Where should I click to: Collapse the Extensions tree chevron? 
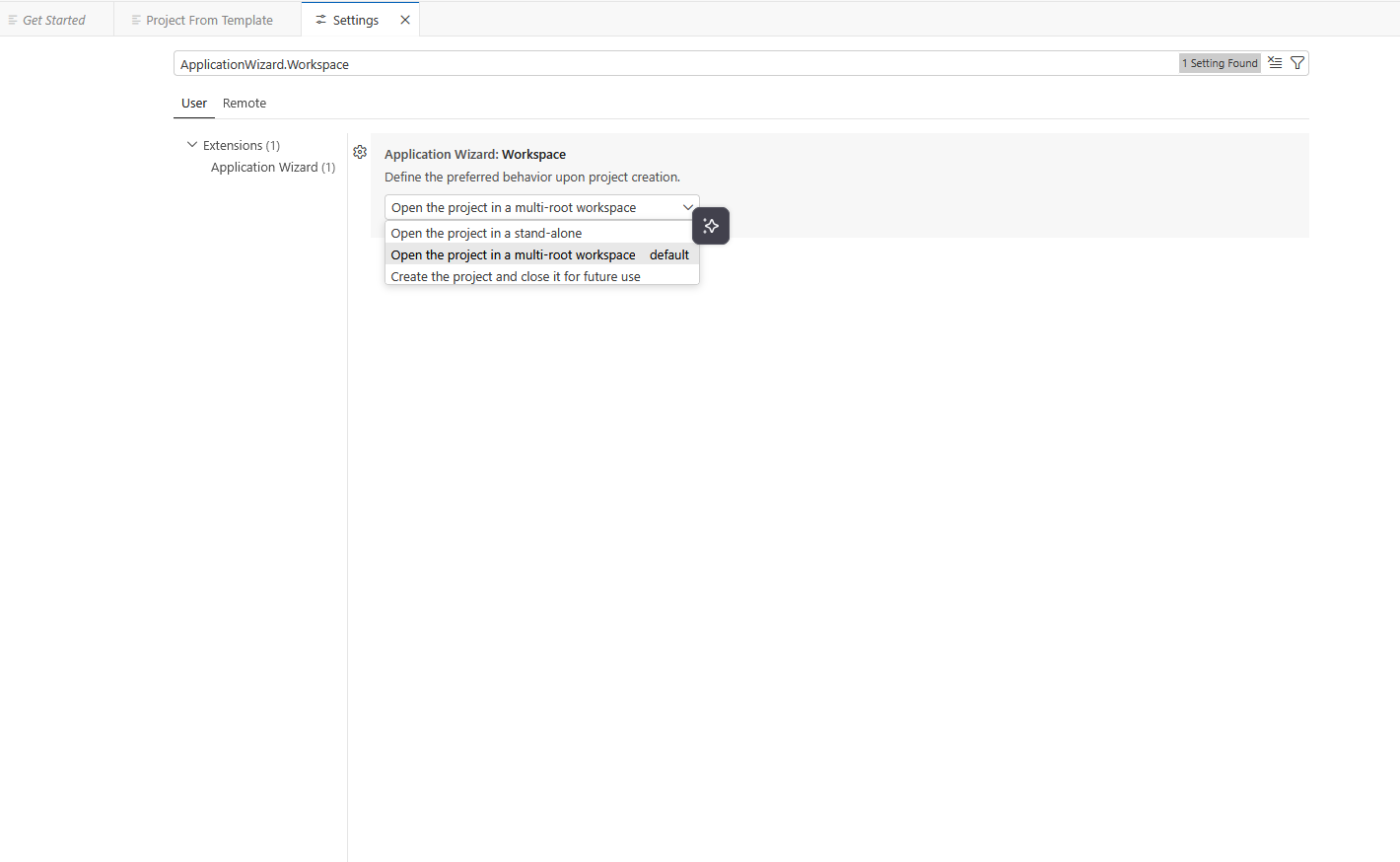(192, 145)
